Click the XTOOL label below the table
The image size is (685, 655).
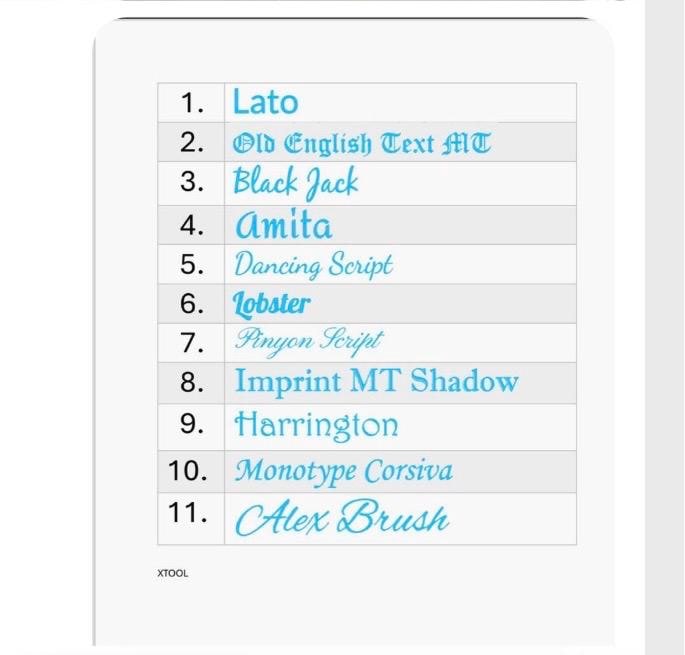pos(172,574)
